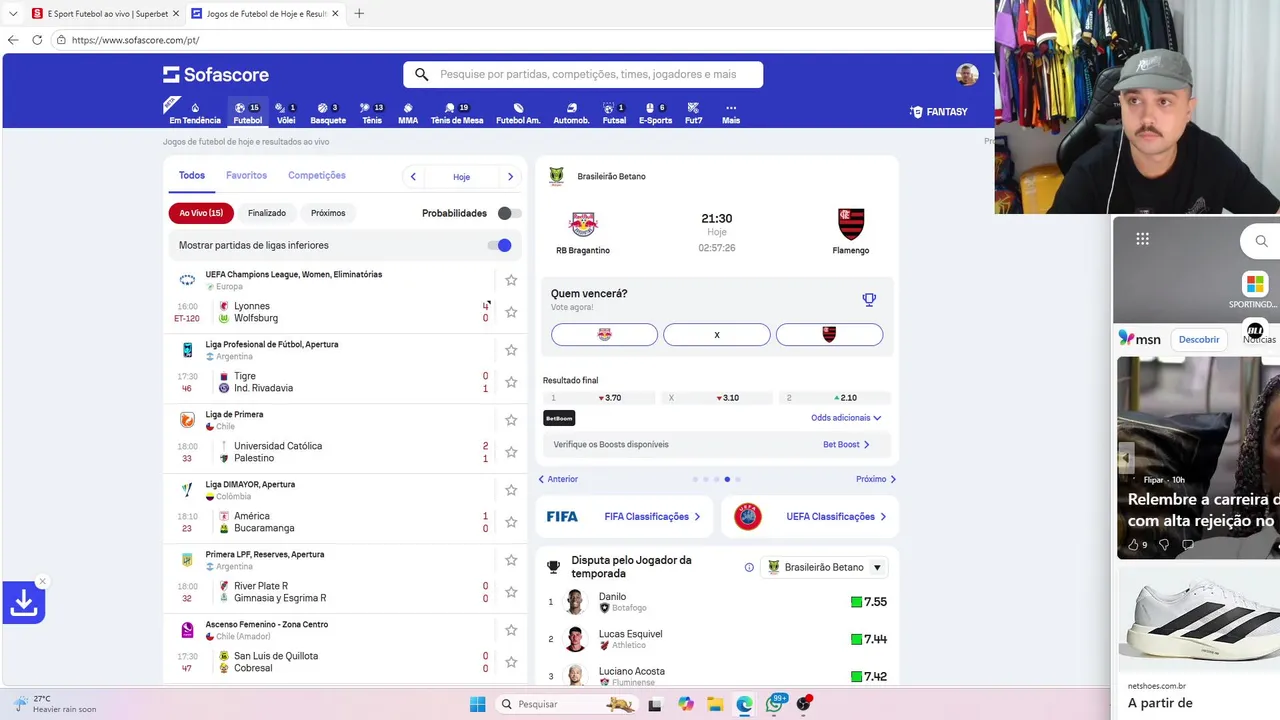The height and width of the screenshot is (720, 1280).
Task: Click the taskbar Pesquisar search box
Action: pyautogui.click(x=566, y=704)
